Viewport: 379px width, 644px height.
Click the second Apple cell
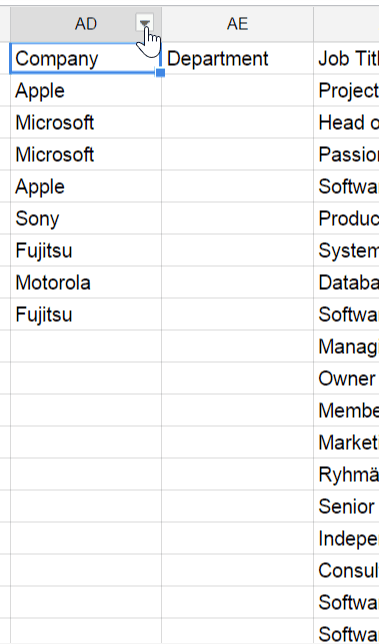(x=85, y=186)
